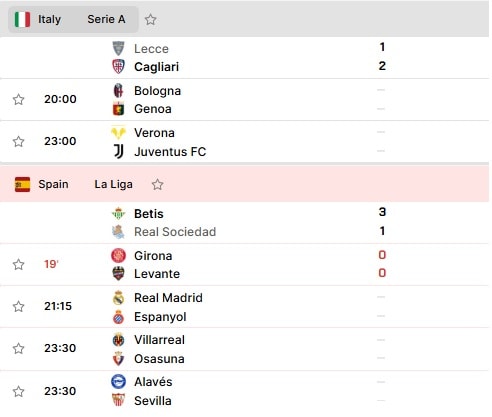The width and height of the screenshot is (492, 417).
Task: Star the Verona vs Juventus match
Action: pos(19,141)
